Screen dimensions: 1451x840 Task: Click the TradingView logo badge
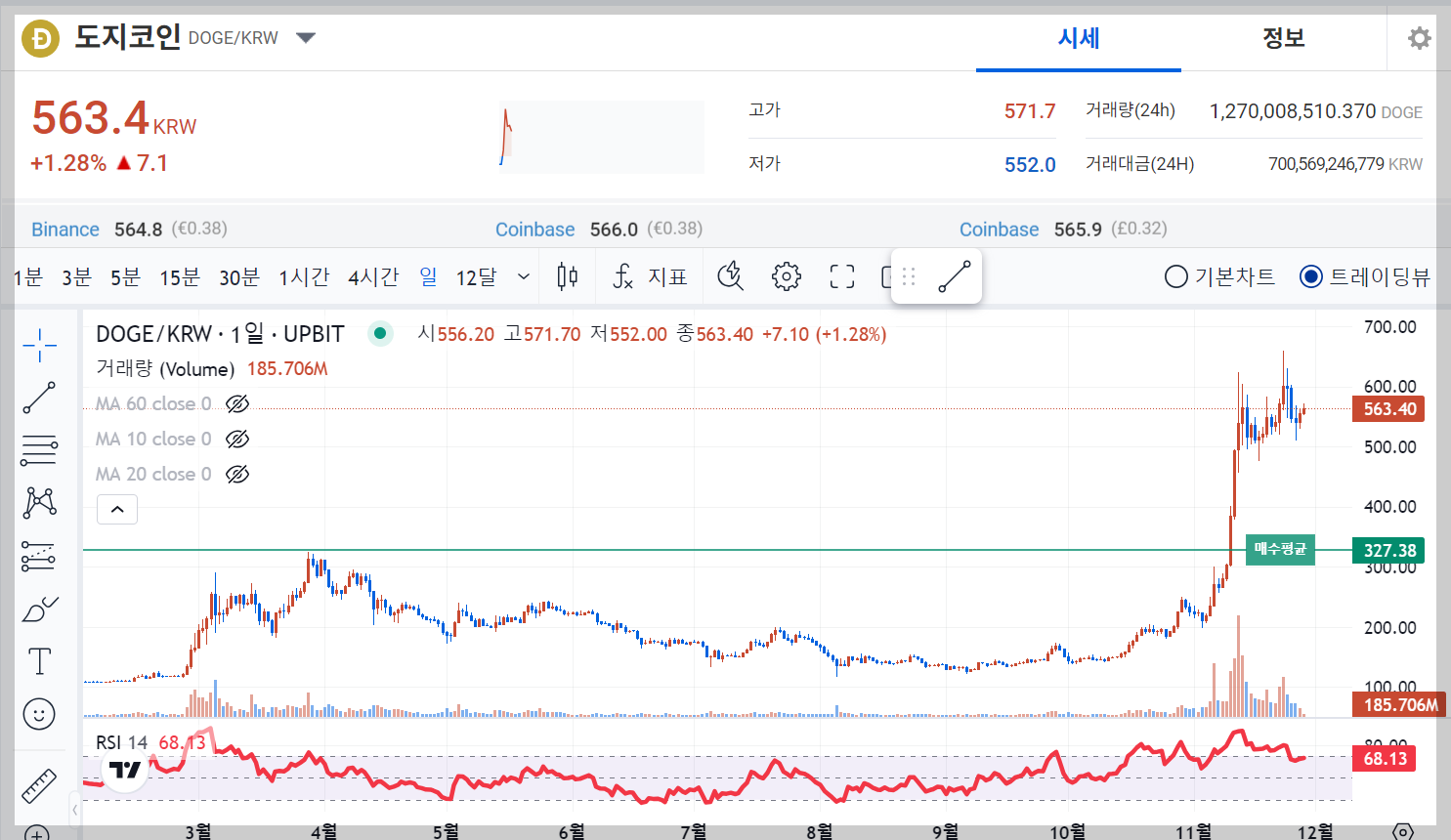pyautogui.click(x=125, y=771)
